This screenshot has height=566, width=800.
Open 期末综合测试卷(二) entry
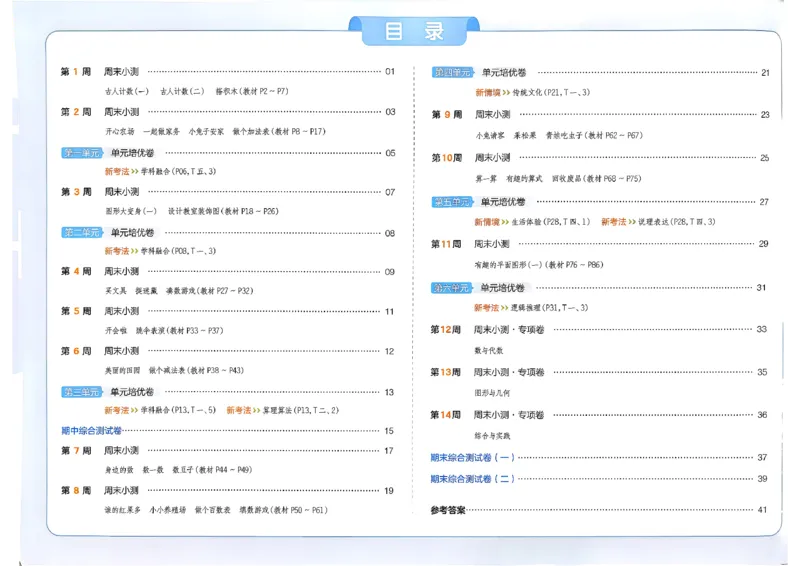click(x=599, y=479)
